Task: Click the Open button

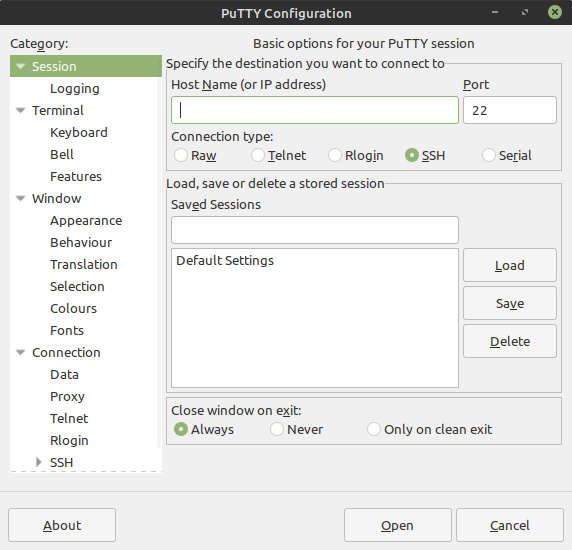Action: click(398, 525)
